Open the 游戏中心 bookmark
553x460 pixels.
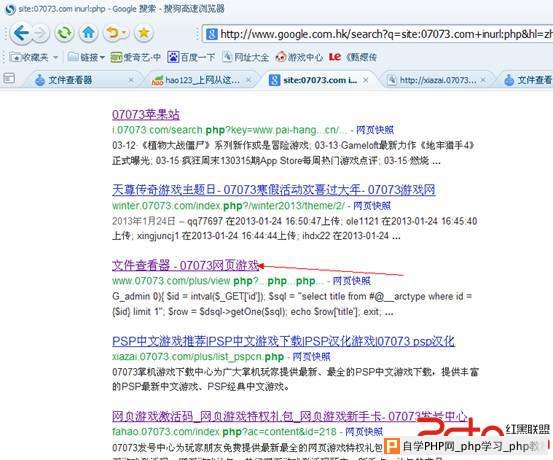coord(299,57)
